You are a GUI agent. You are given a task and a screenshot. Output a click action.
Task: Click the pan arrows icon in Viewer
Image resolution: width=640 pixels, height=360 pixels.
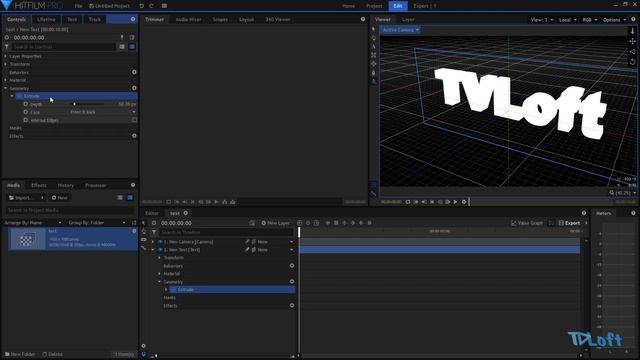633,41
